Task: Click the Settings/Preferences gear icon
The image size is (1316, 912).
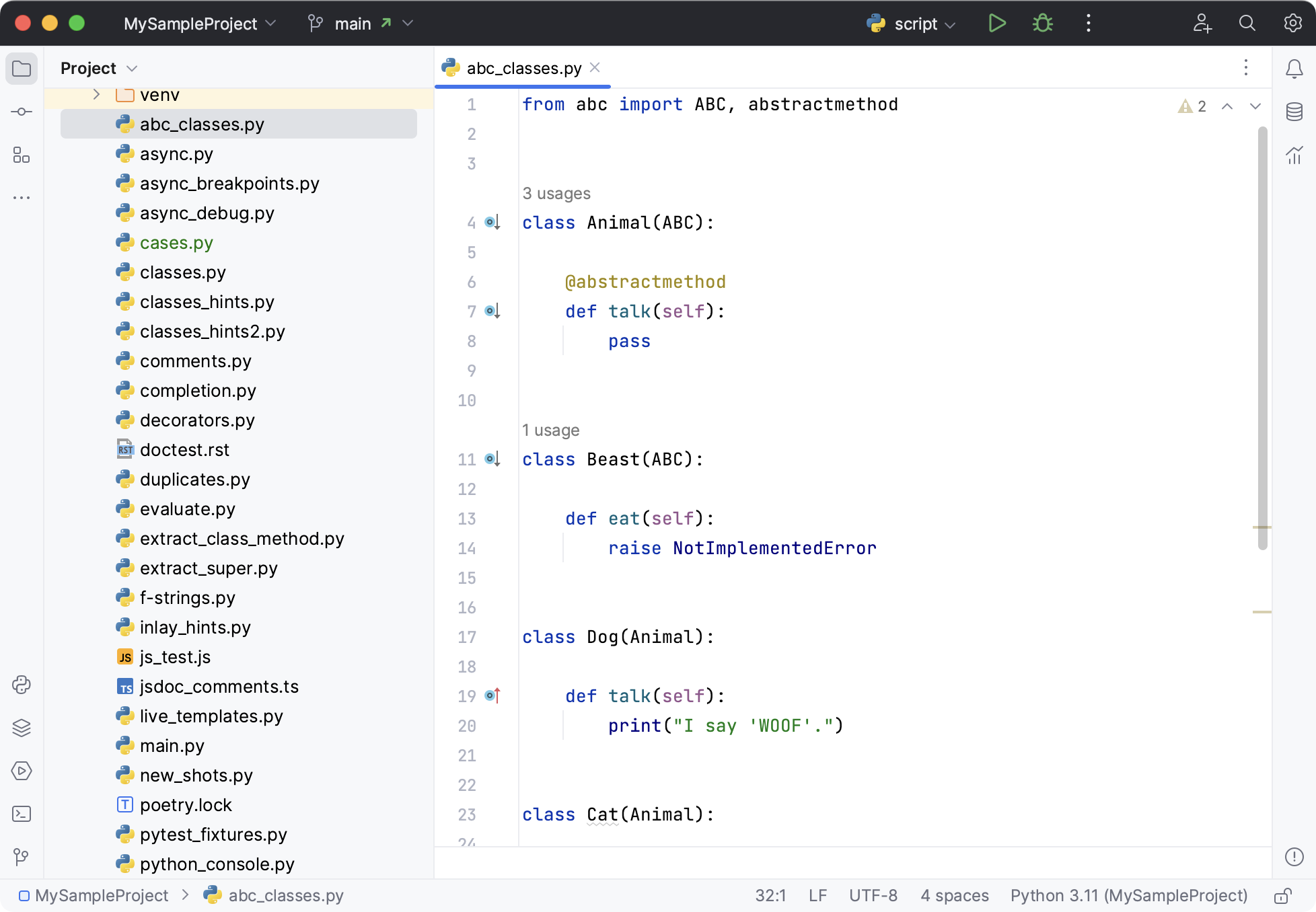Action: [x=1294, y=23]
